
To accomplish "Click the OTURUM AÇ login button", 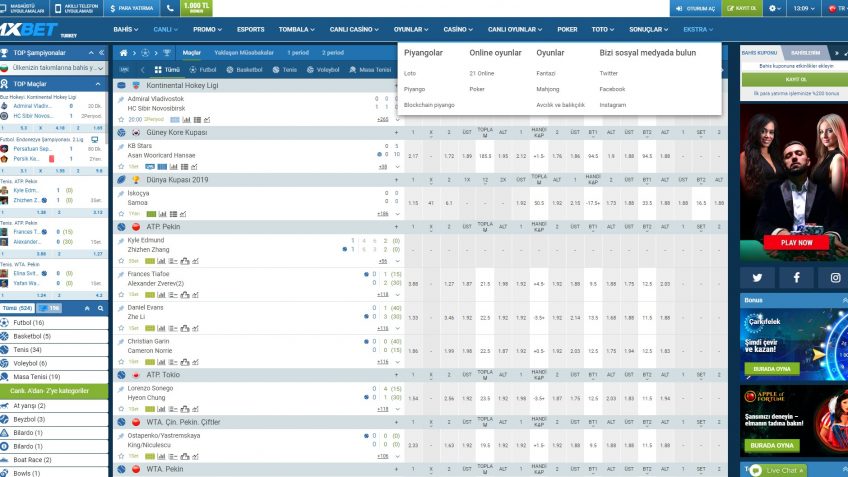I will pyautogui.click(x=695, y=8).
